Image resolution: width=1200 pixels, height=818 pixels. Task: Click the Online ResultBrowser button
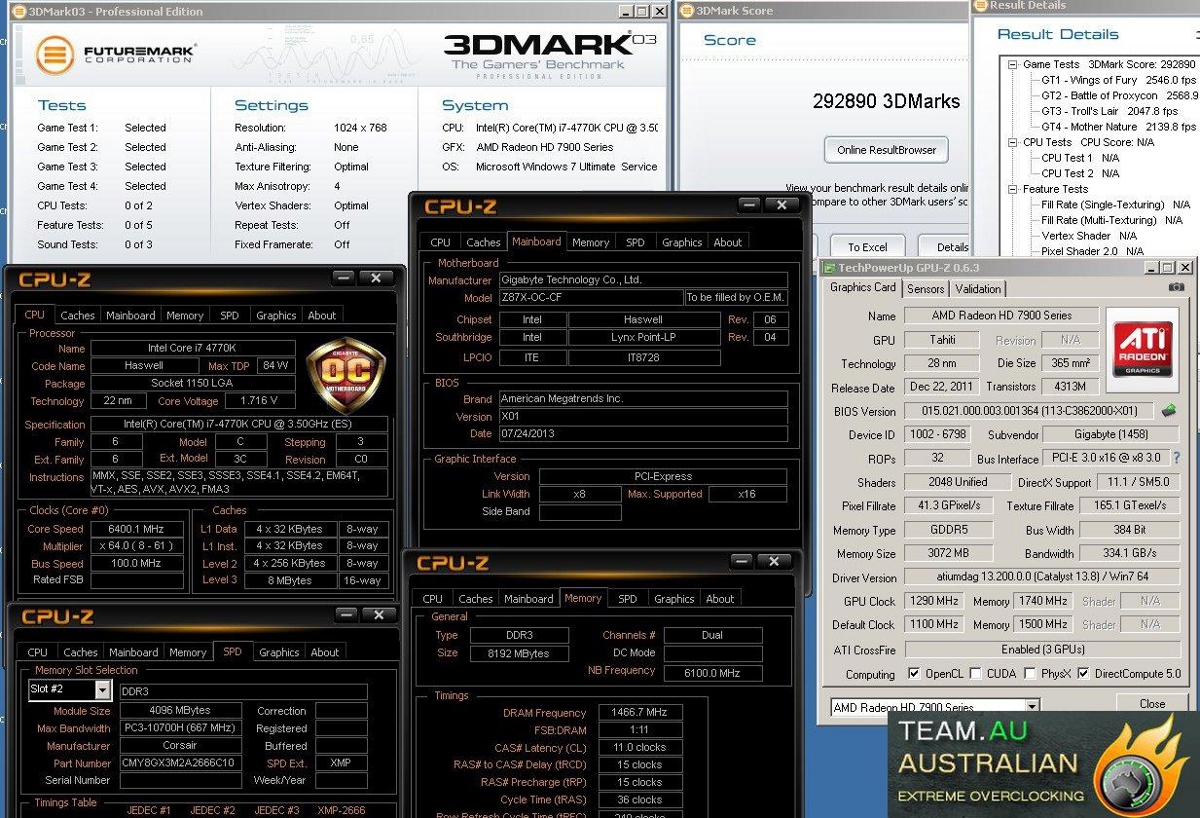(x=887, y=150)
